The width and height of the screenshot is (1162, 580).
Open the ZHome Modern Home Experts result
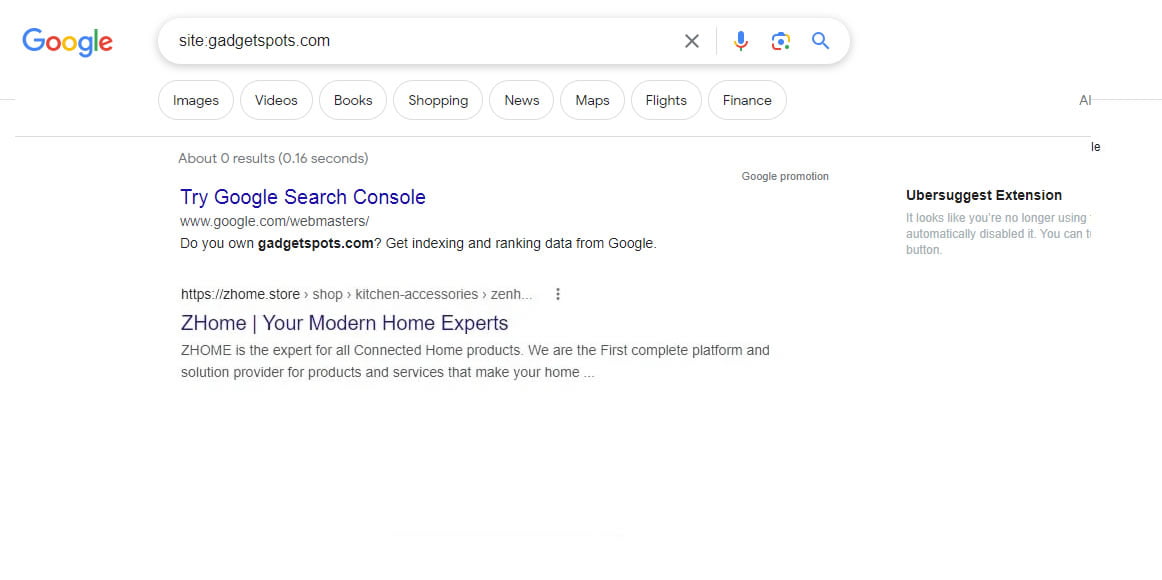[x=344, y=323]
